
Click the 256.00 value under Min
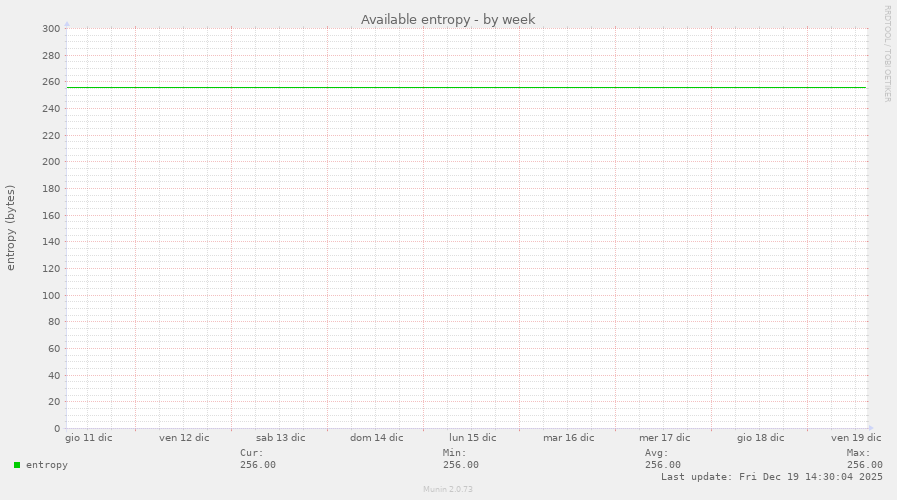click(461, 465)
